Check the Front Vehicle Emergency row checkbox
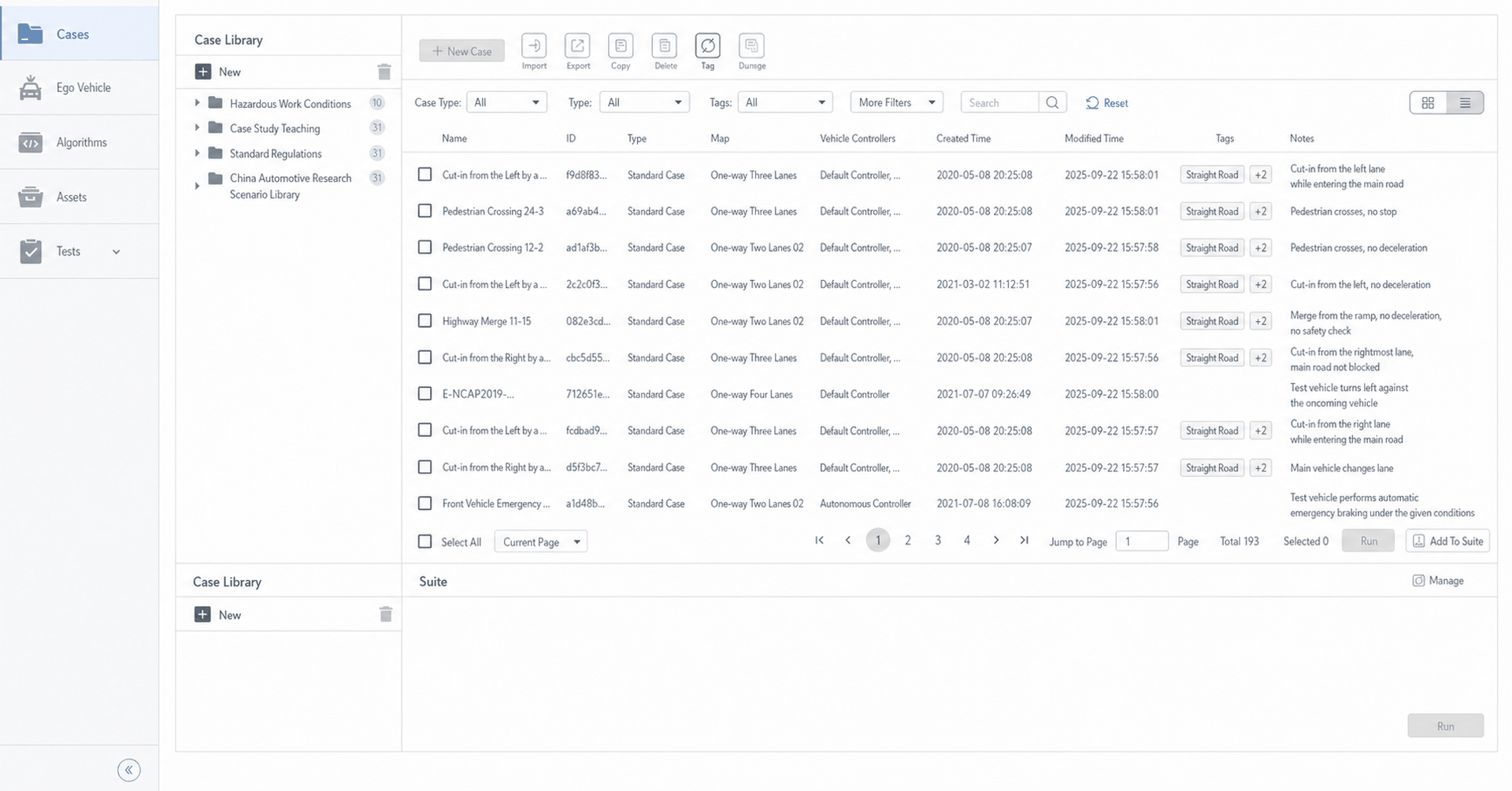 (424, 503)
